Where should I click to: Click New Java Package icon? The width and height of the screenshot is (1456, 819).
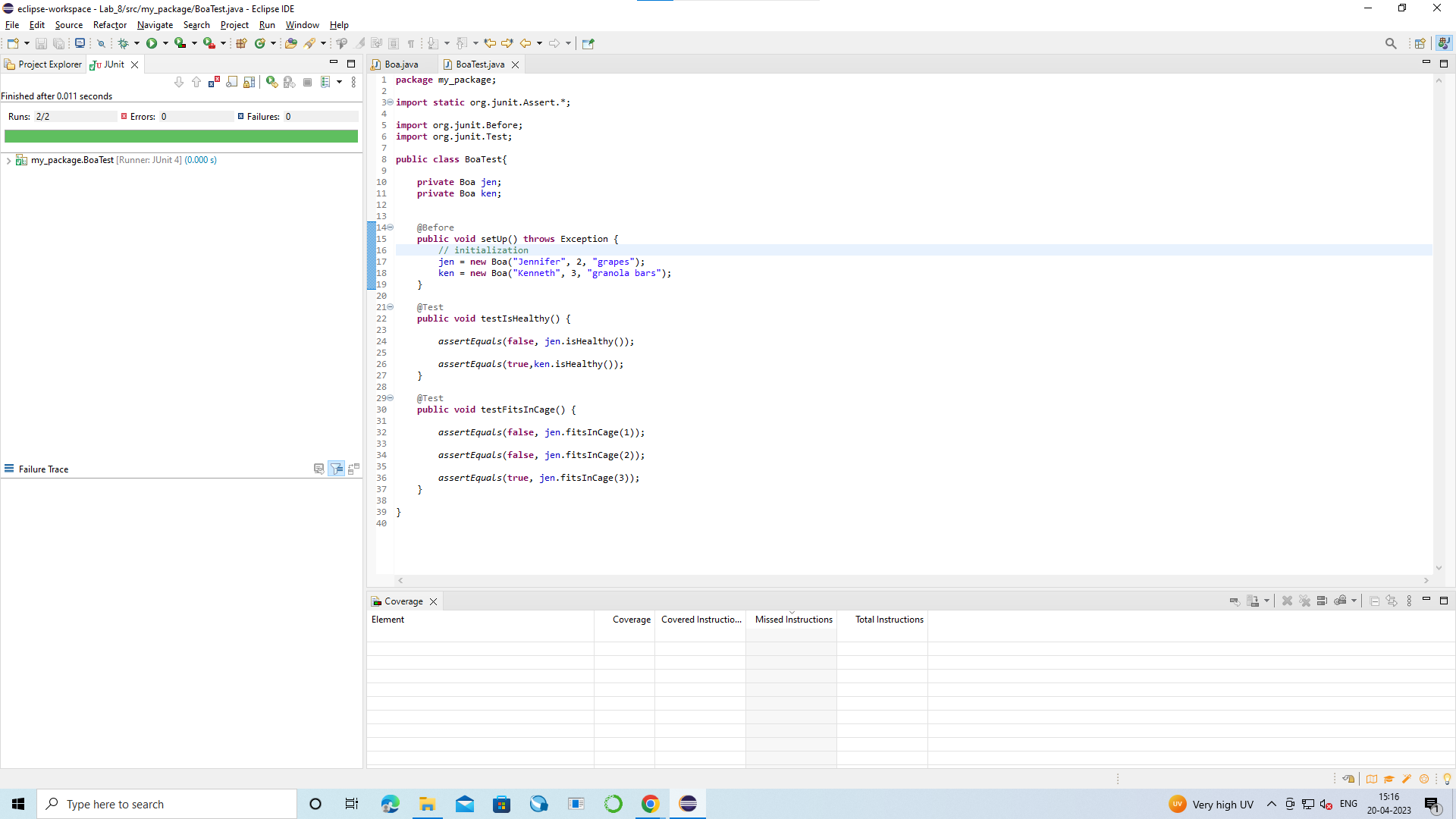point(241,43)
